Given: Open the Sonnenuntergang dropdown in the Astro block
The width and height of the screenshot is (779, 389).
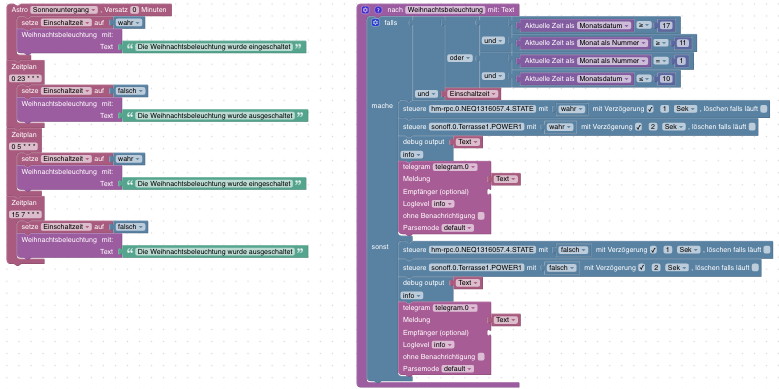Looking at the screenshot, I should tap(65, 9).
